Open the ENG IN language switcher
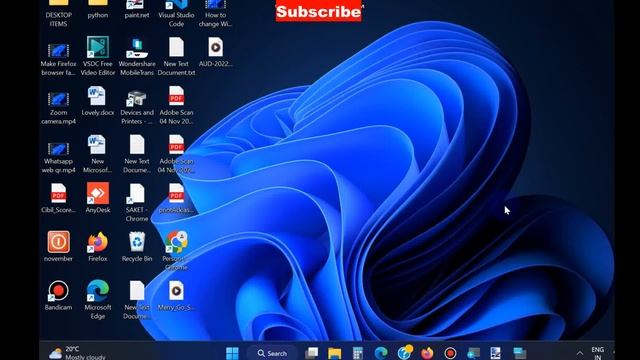Viewport: 640px width, 360px height. [598, 353]
